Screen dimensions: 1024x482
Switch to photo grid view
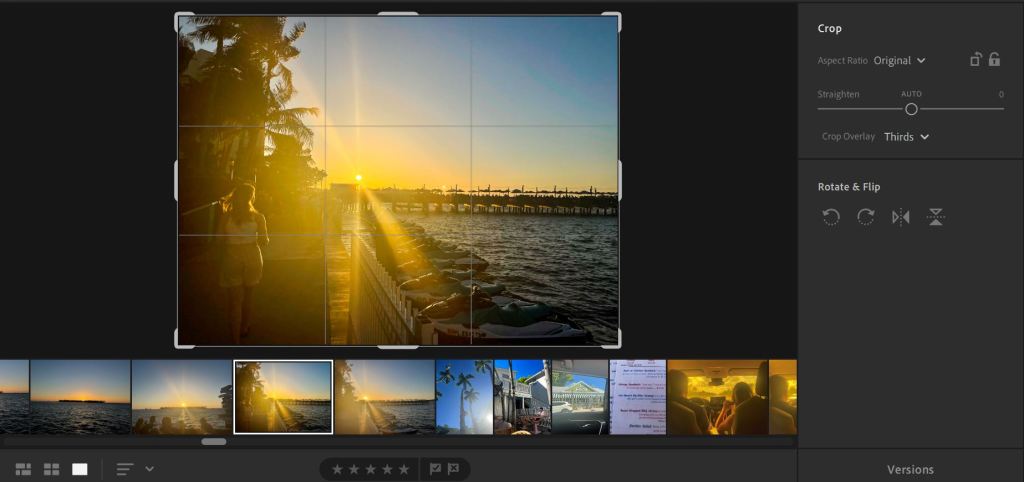point(23,469)
